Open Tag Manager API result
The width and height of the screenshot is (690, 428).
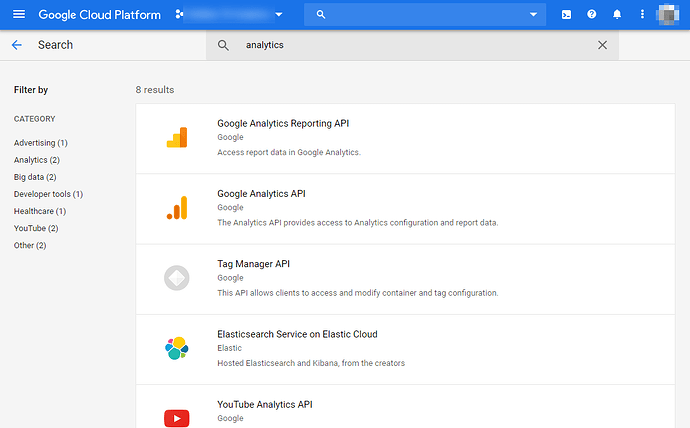pos(253,264)
